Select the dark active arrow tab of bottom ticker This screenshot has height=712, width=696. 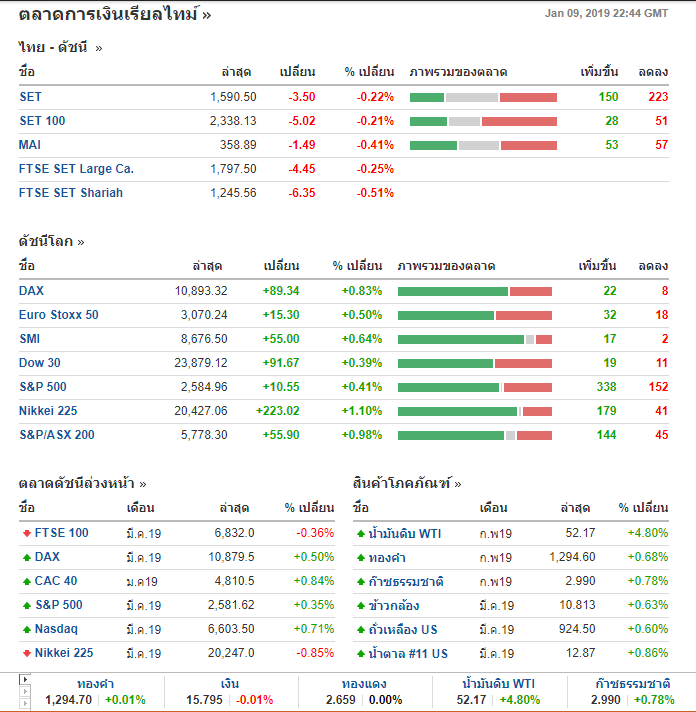tap(25, 679)
